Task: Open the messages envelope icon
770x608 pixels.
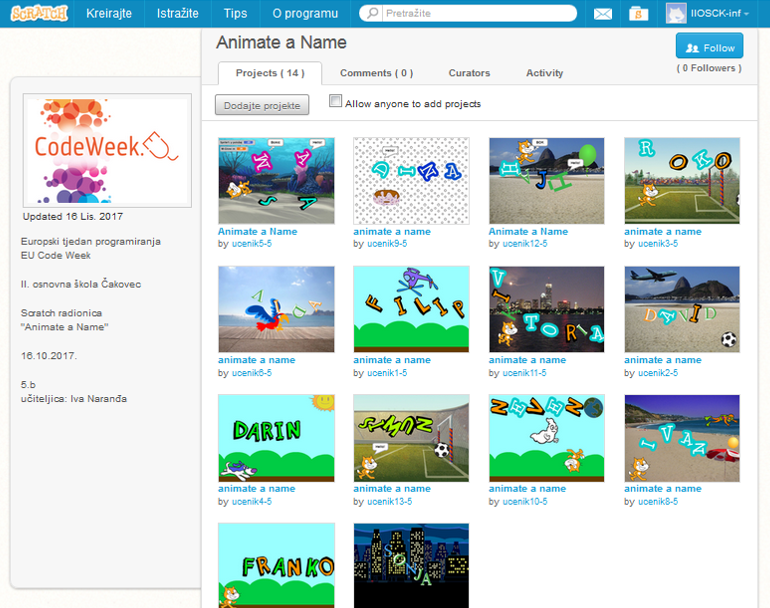Action: point(603,14)
